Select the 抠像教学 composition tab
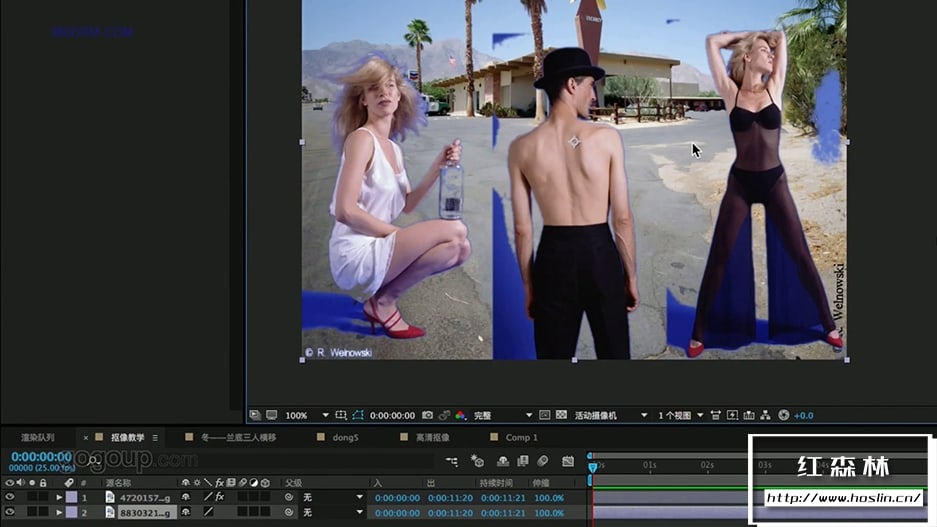937x527 pixels. coord(127,437)
